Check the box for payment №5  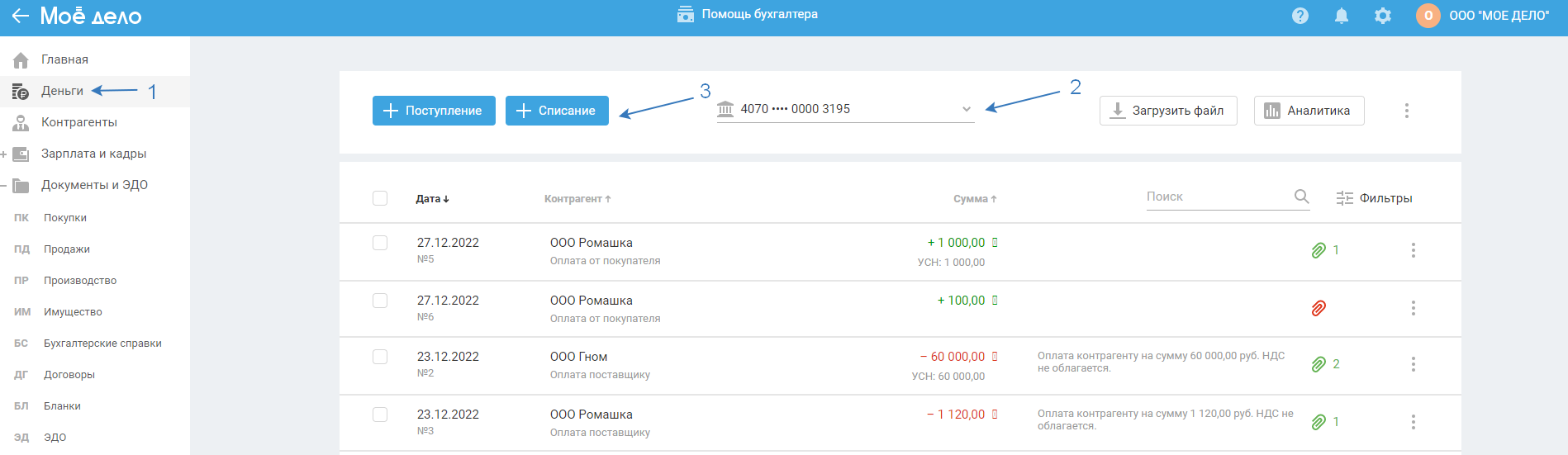coord(380,243)
